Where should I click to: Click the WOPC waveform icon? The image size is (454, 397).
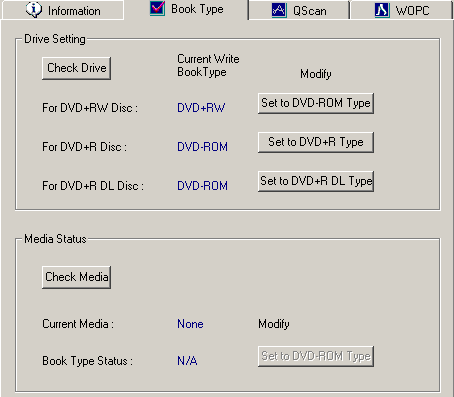(382, 10)
